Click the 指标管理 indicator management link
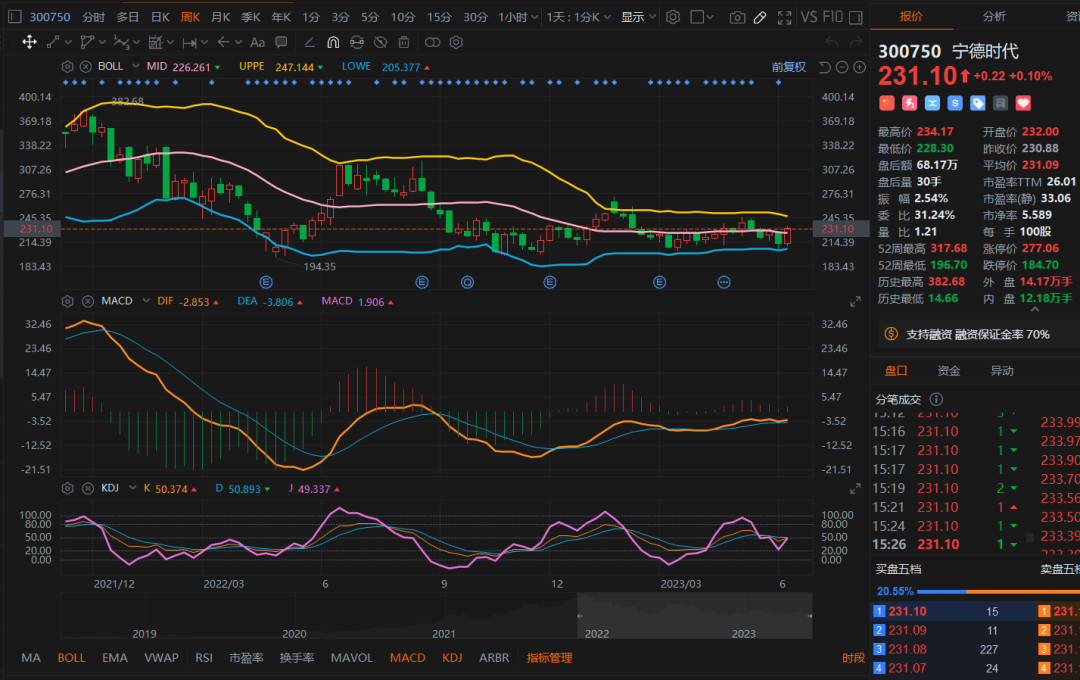This screenshot has width=1080, height=680. click(x=550, y=658)
